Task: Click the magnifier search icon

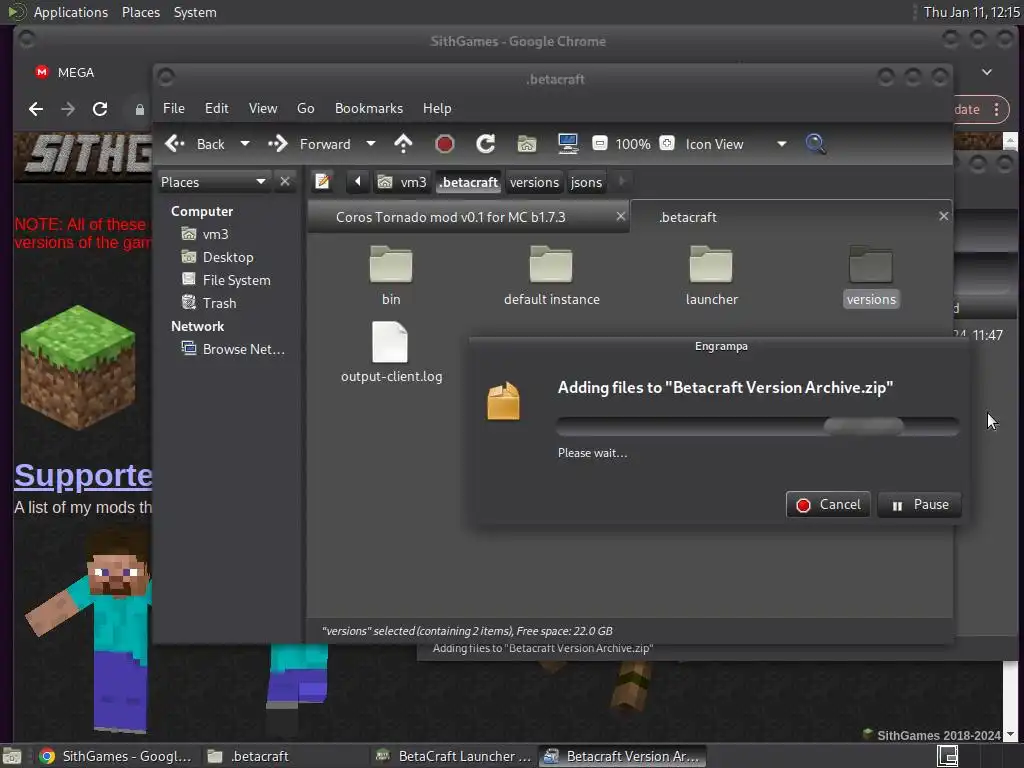Action: [815, 144]
